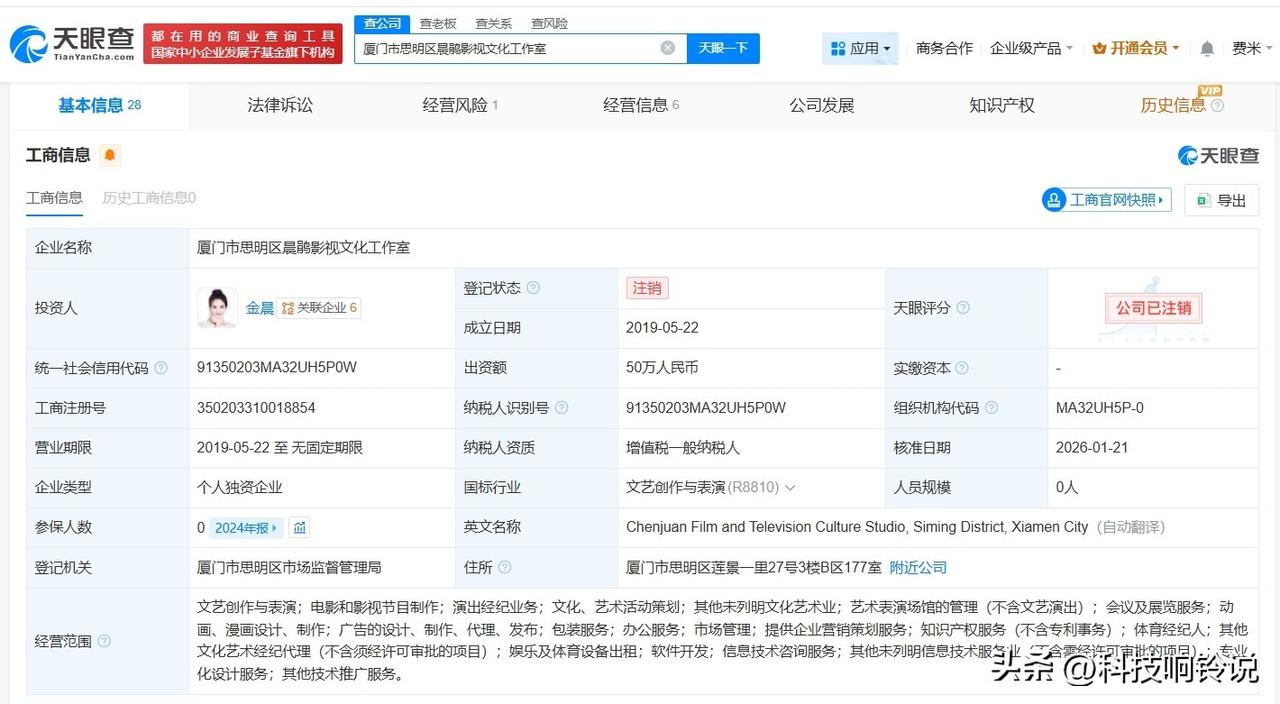Viewport: 1280px width, 704px height.
Task: Select the 查公司 search mode tab
Action: pyautogui.click(x=382, y=23)
